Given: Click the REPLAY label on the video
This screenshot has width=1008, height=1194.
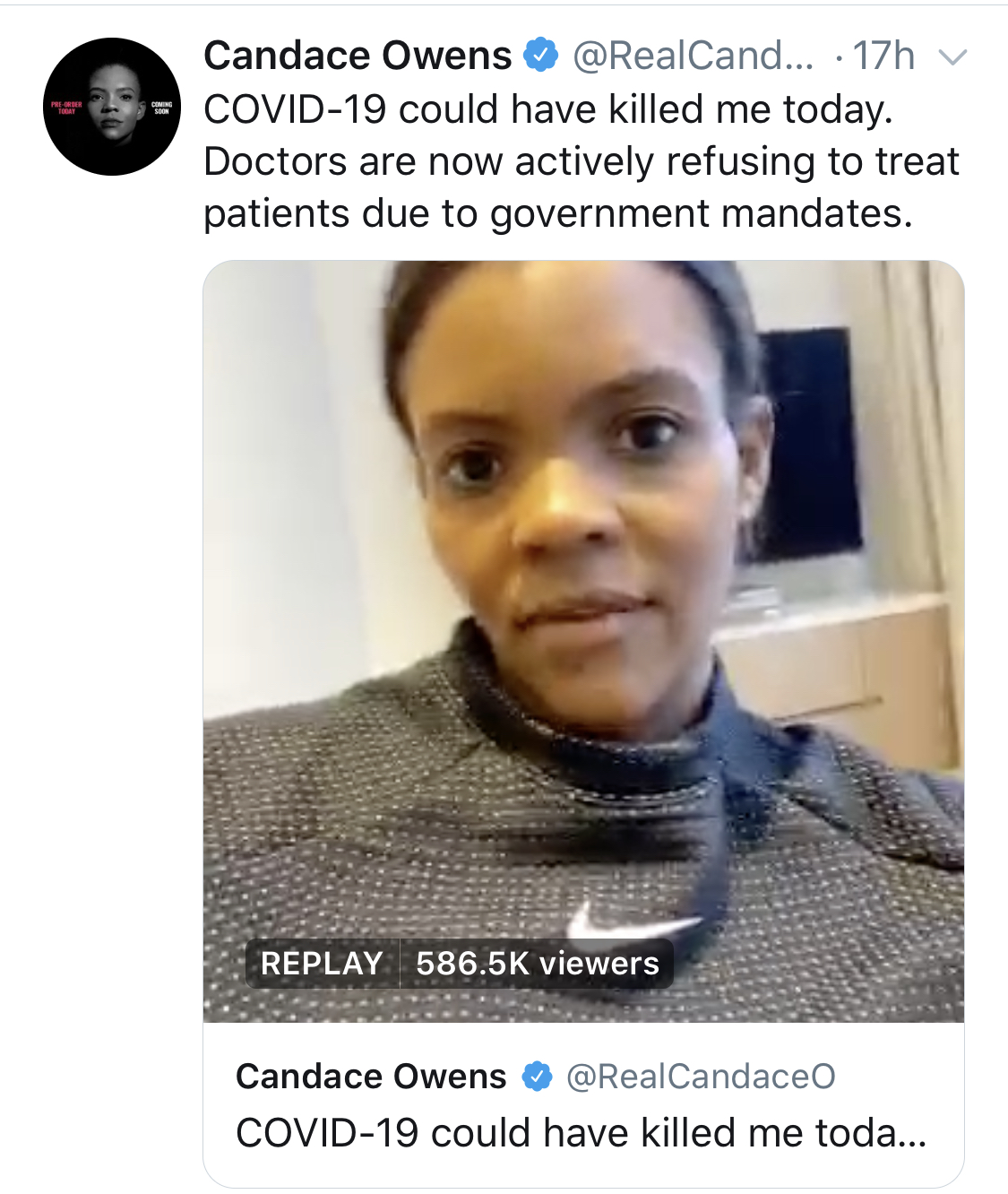Looking at the screenshot, I should click(322, 964).
